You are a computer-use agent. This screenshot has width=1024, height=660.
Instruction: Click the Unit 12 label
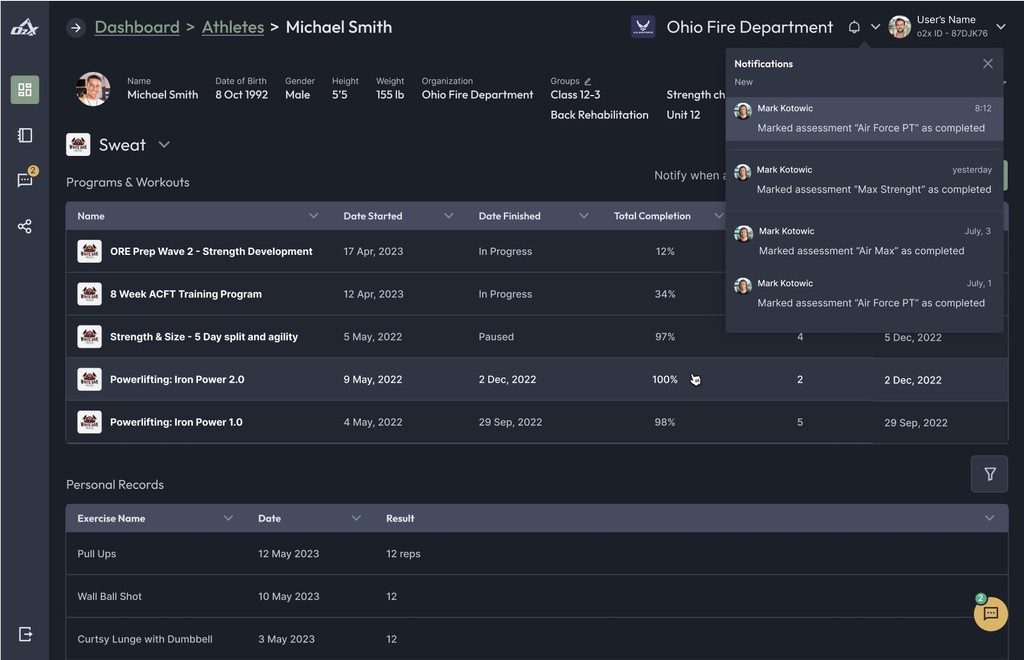tap(683, 115)
